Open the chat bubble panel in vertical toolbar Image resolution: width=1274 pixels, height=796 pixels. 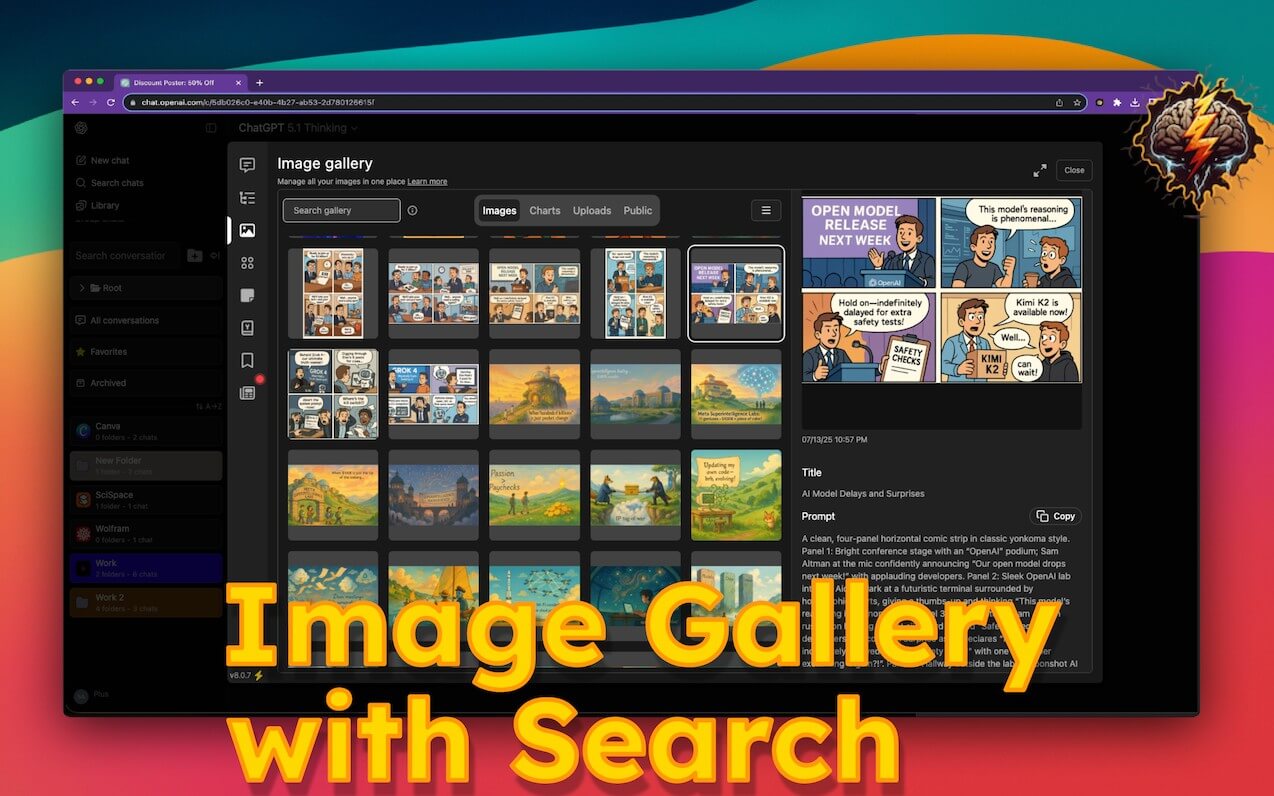247,165
